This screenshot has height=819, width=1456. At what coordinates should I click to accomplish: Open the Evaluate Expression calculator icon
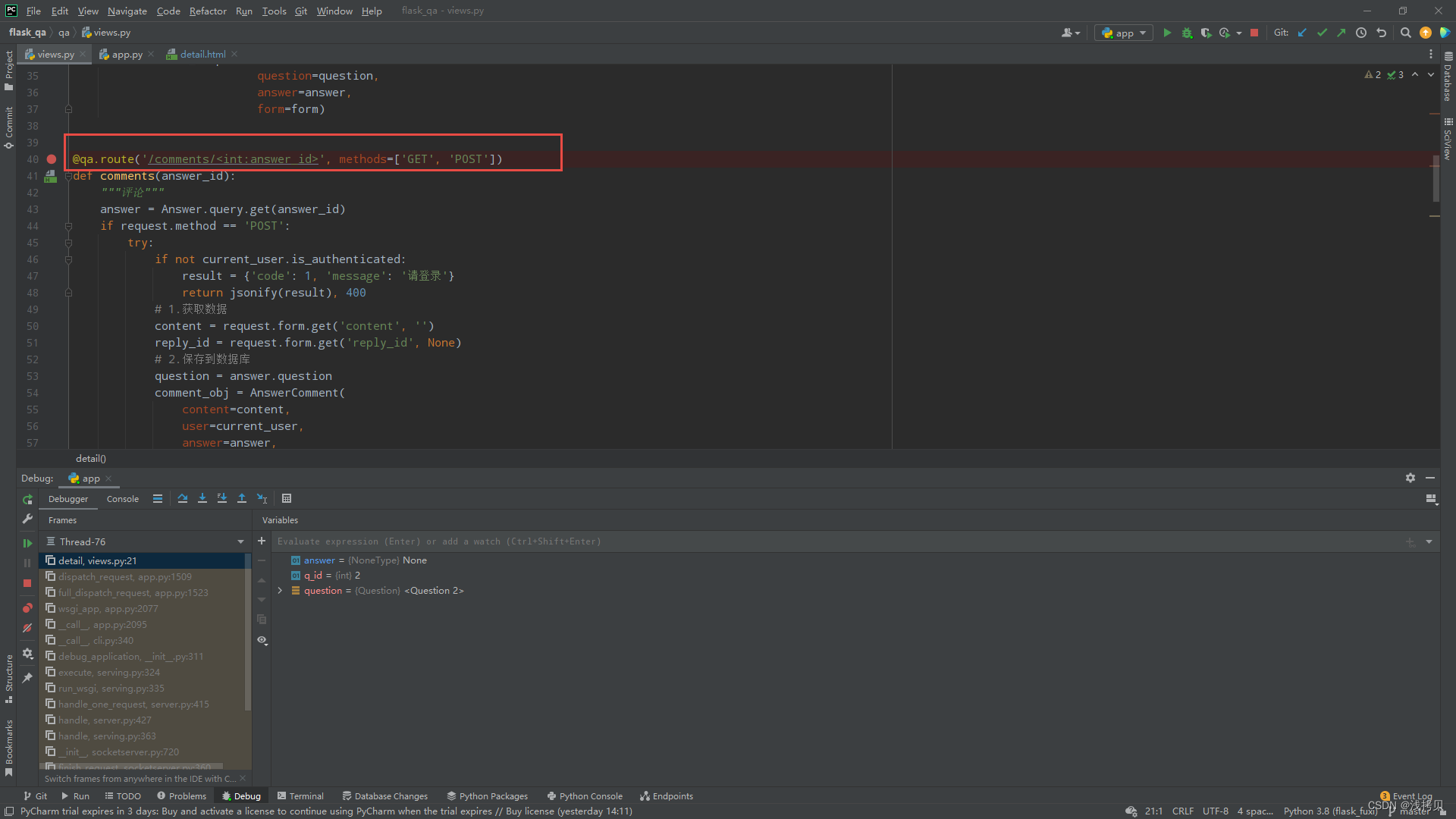point(287,498)
